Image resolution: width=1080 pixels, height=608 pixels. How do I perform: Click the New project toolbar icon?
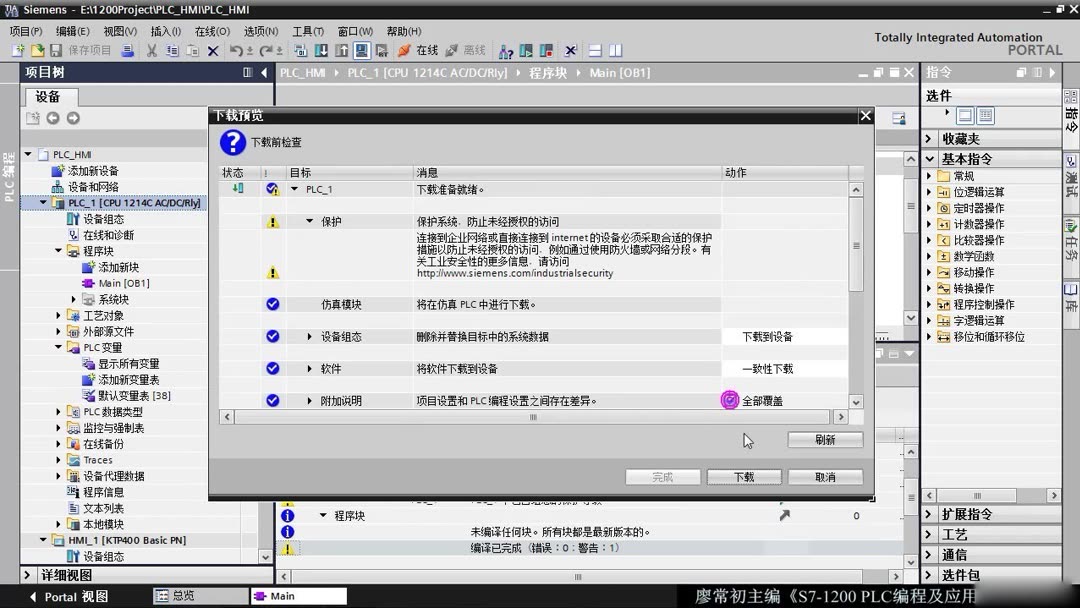click(x=18, y=50)
